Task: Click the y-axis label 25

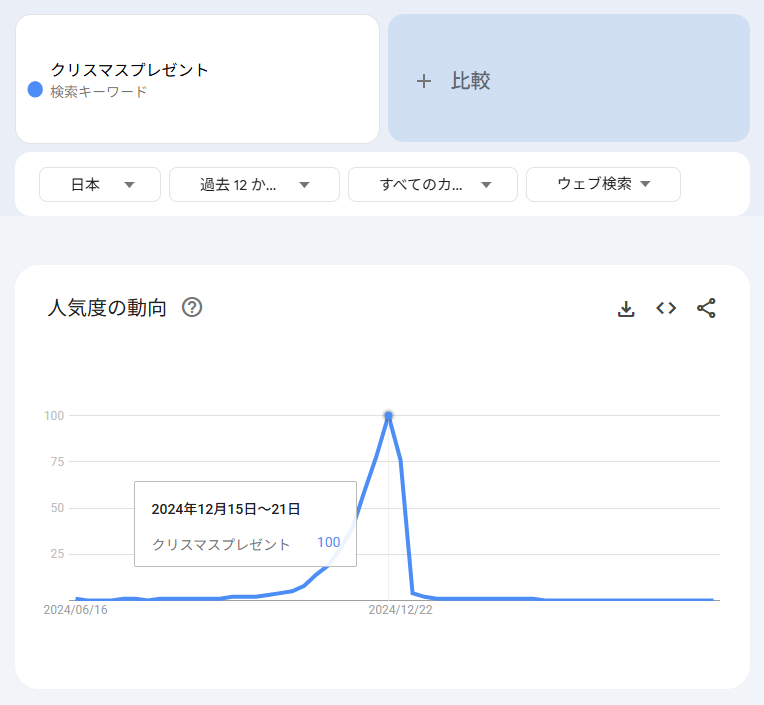Action: point(57,553)
